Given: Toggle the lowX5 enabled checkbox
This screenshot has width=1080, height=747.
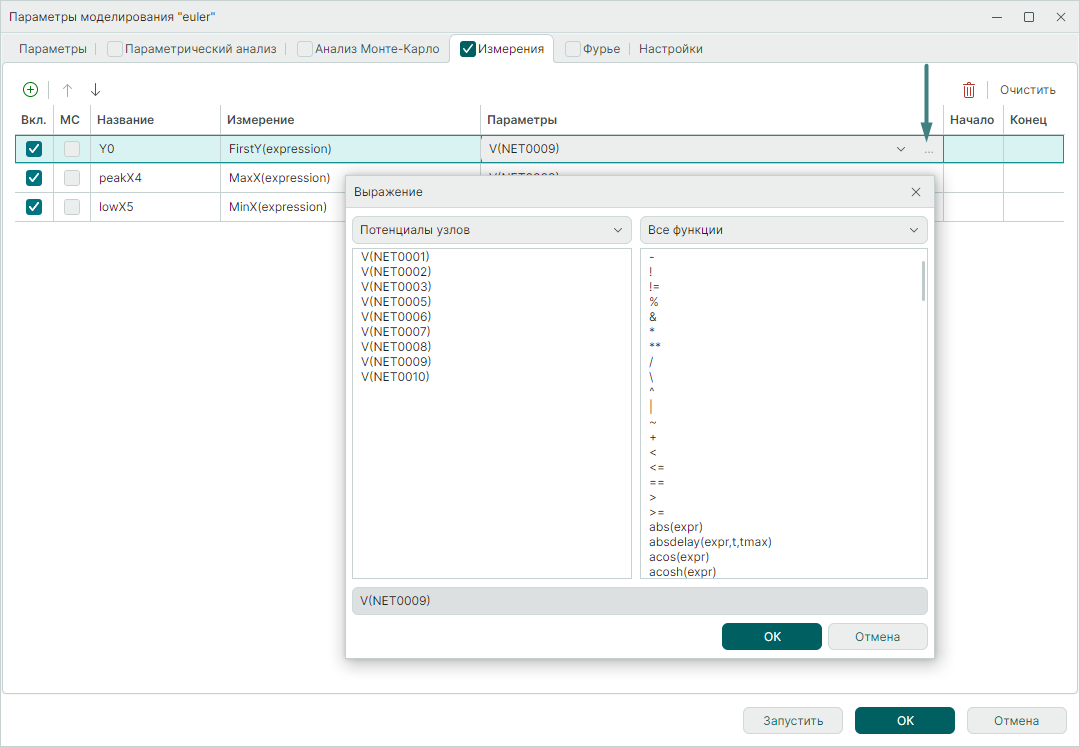Looking at the screenshot, I should pos(34,207).
